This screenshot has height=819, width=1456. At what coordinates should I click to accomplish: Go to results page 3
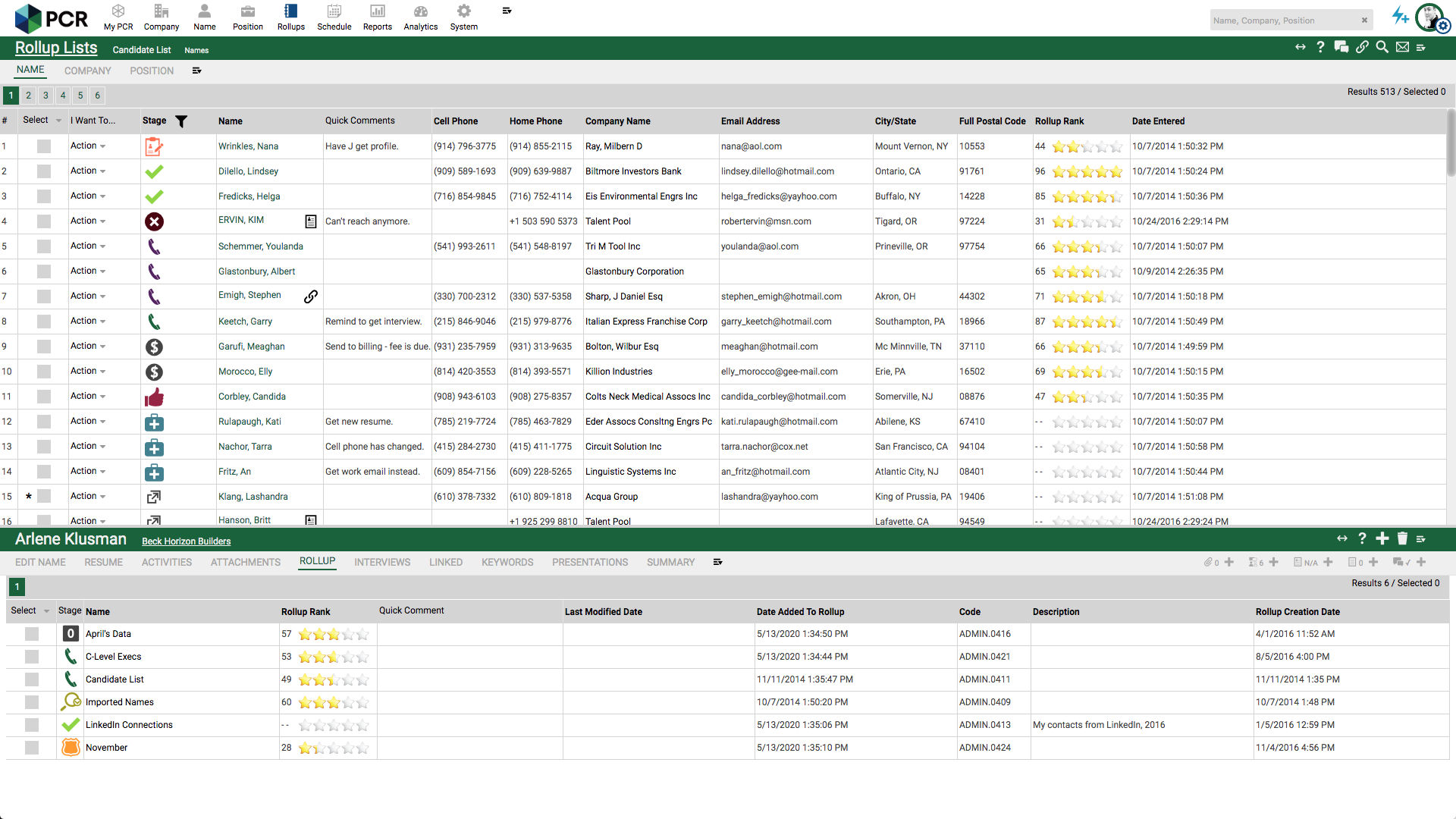[x=45, y=96]
